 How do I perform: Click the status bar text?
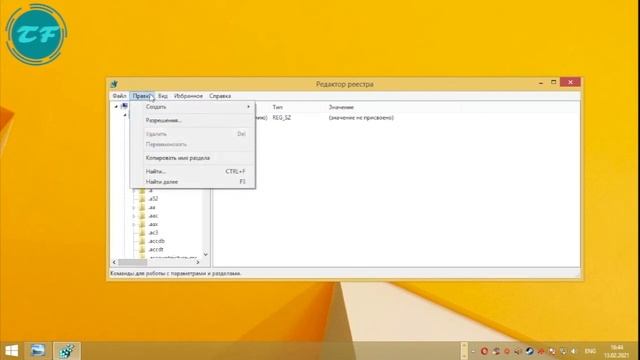click(x=176, y=273)
